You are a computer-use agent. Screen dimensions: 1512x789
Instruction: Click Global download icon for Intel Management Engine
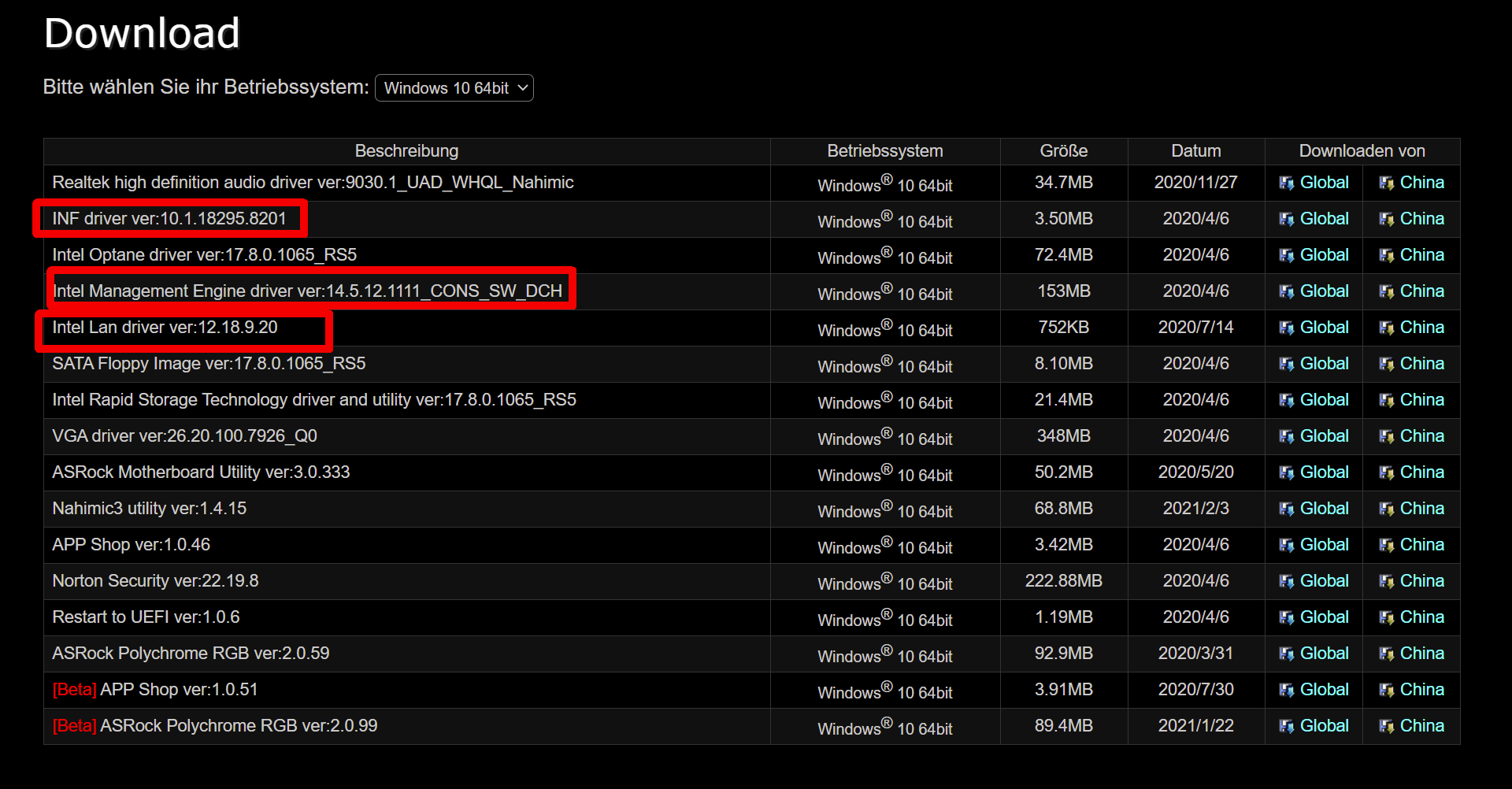click(x=1286, y=291)
